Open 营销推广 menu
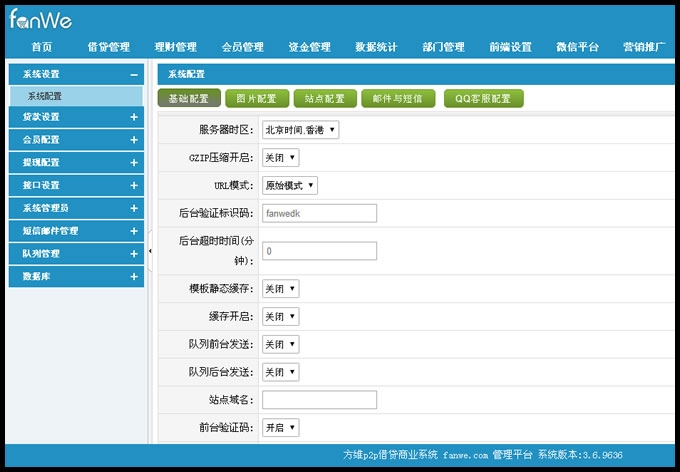The width and height of the screenshot is (680, 472). (x=644, y=47)
